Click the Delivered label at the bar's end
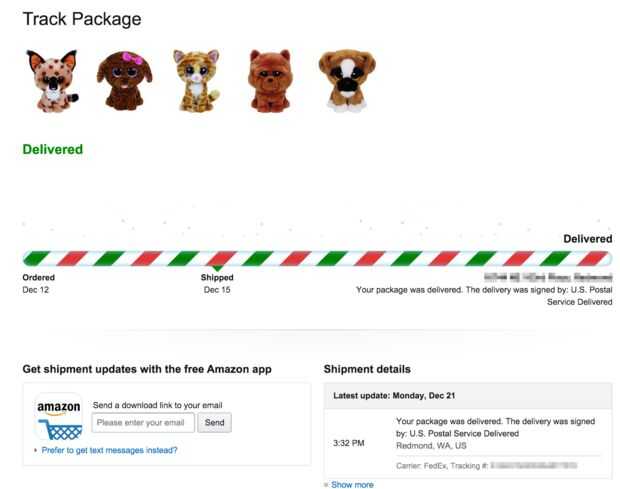620x489 pixels. pos(587,239)
